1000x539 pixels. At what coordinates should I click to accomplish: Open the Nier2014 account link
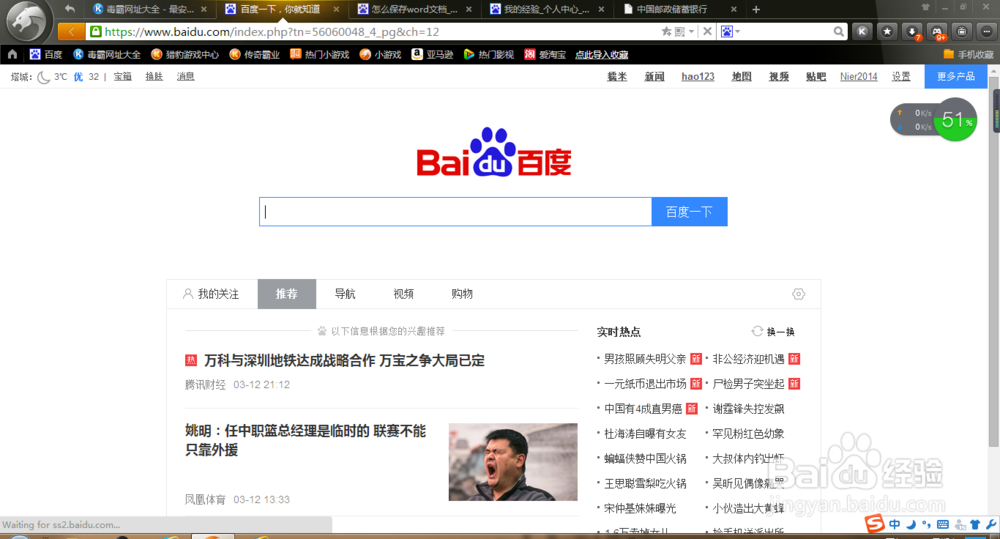tap(858, 77)
